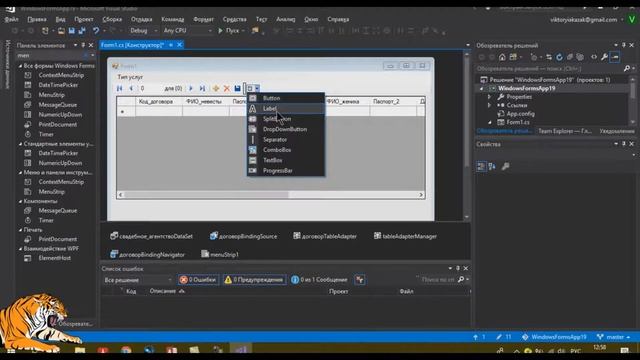The width and height of the screenshot is (640, 360).
Task: Click View Code icon in Solution Explorer toolbar
Action: click(x=594, y=57)
